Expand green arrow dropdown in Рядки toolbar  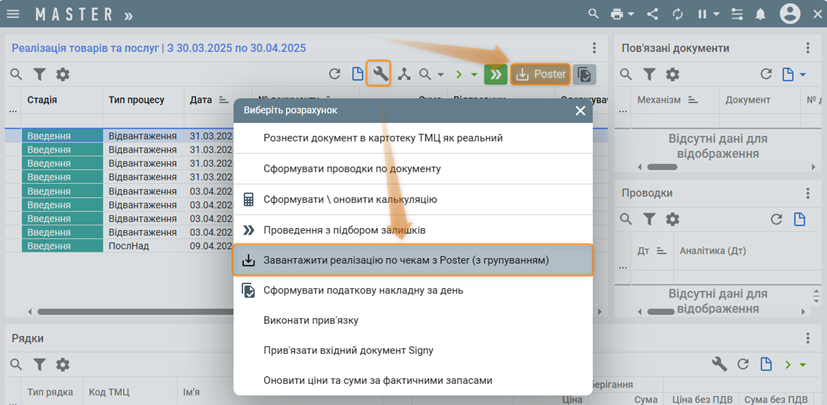point(803,365)
